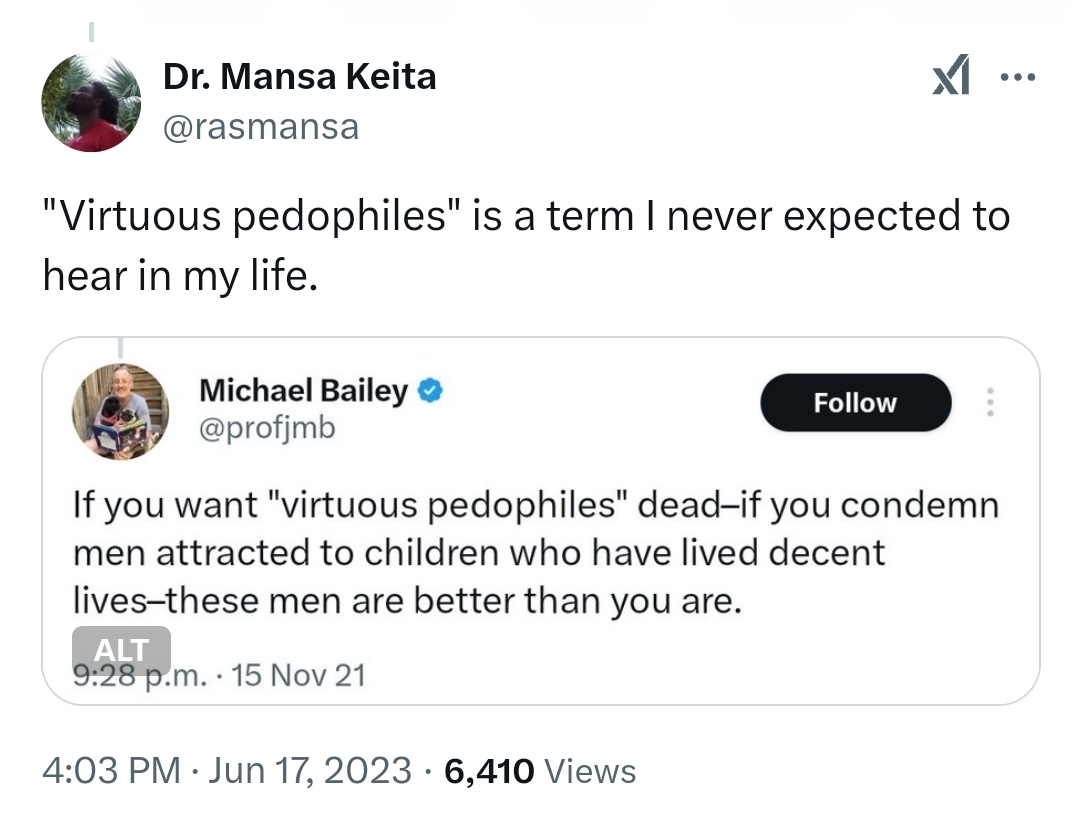
Task: Click the Jun 17, 2023 date
Action: click(310, 771)
